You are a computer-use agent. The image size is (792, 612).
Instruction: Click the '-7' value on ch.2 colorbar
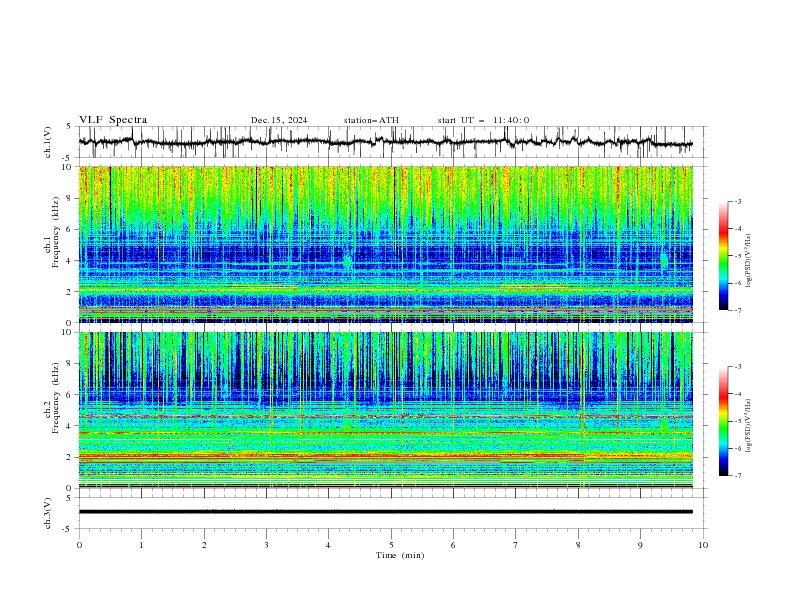(737, 475)
